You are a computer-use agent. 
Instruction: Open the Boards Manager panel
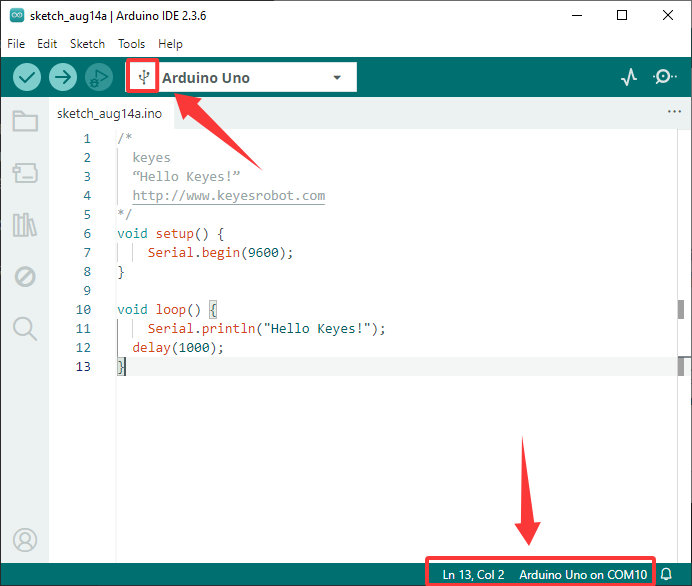25,173
